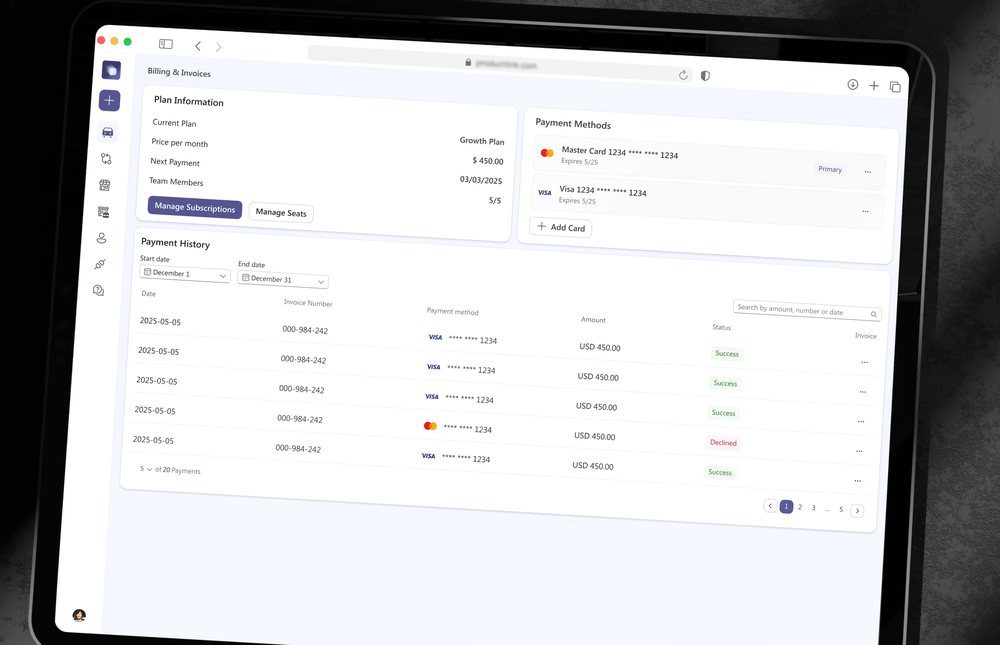The image size is (1000, 645).
Task: Click the Invoice Number column header
Action: [x=308, y=303]
